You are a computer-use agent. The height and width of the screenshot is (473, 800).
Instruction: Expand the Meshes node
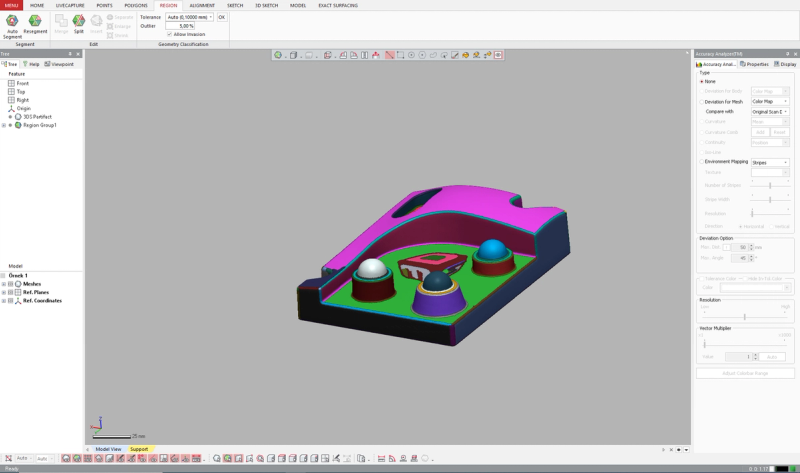4,284
